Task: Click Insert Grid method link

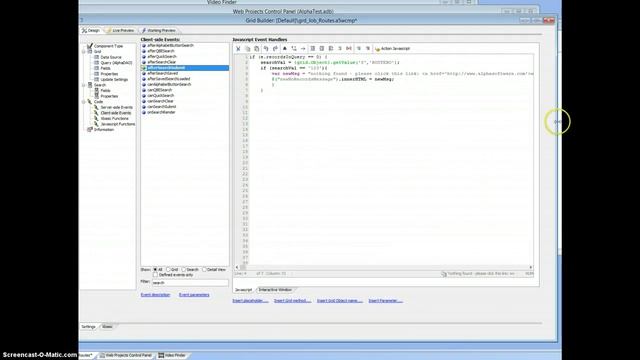Action: point(292,301)
